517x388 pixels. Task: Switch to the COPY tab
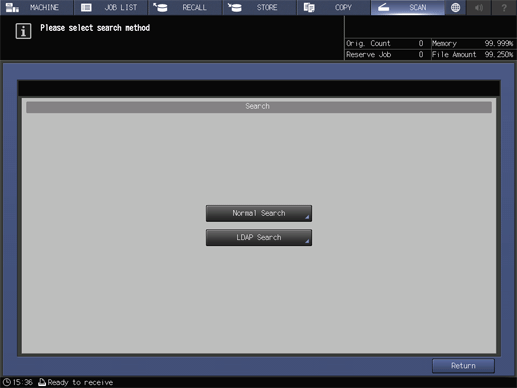tap(334, 7)
